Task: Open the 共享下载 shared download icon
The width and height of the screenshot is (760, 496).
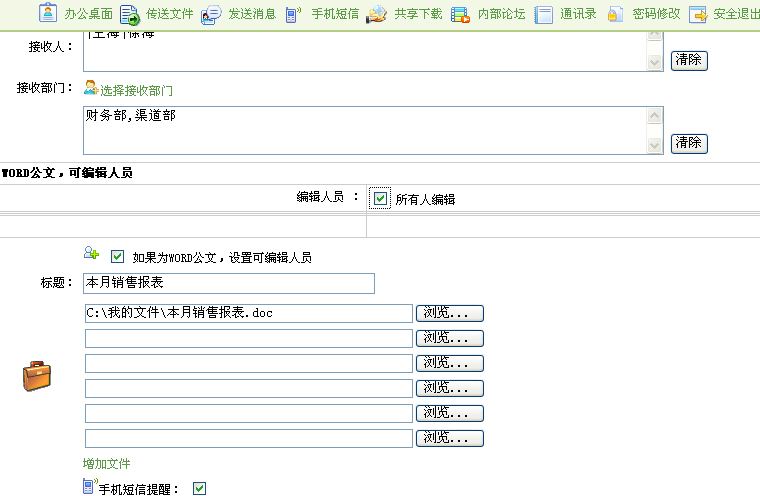Action: pos(376,15)
